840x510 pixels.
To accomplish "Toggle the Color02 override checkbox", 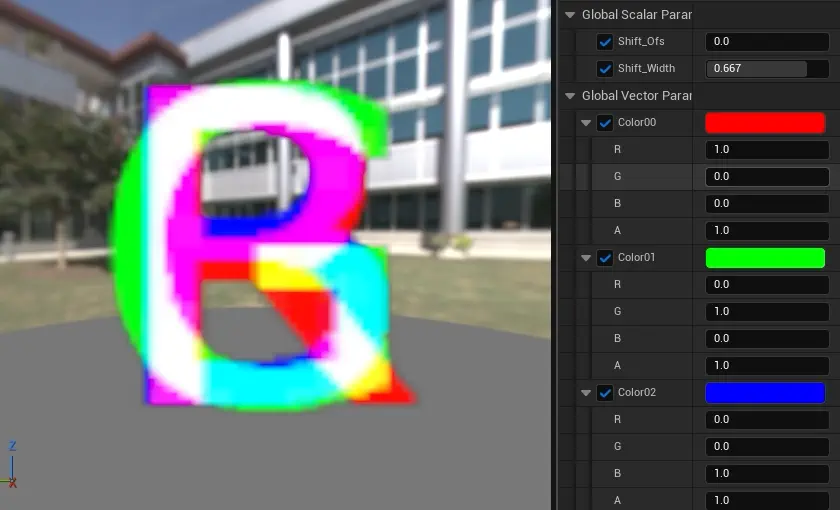I will pos(605,393).
